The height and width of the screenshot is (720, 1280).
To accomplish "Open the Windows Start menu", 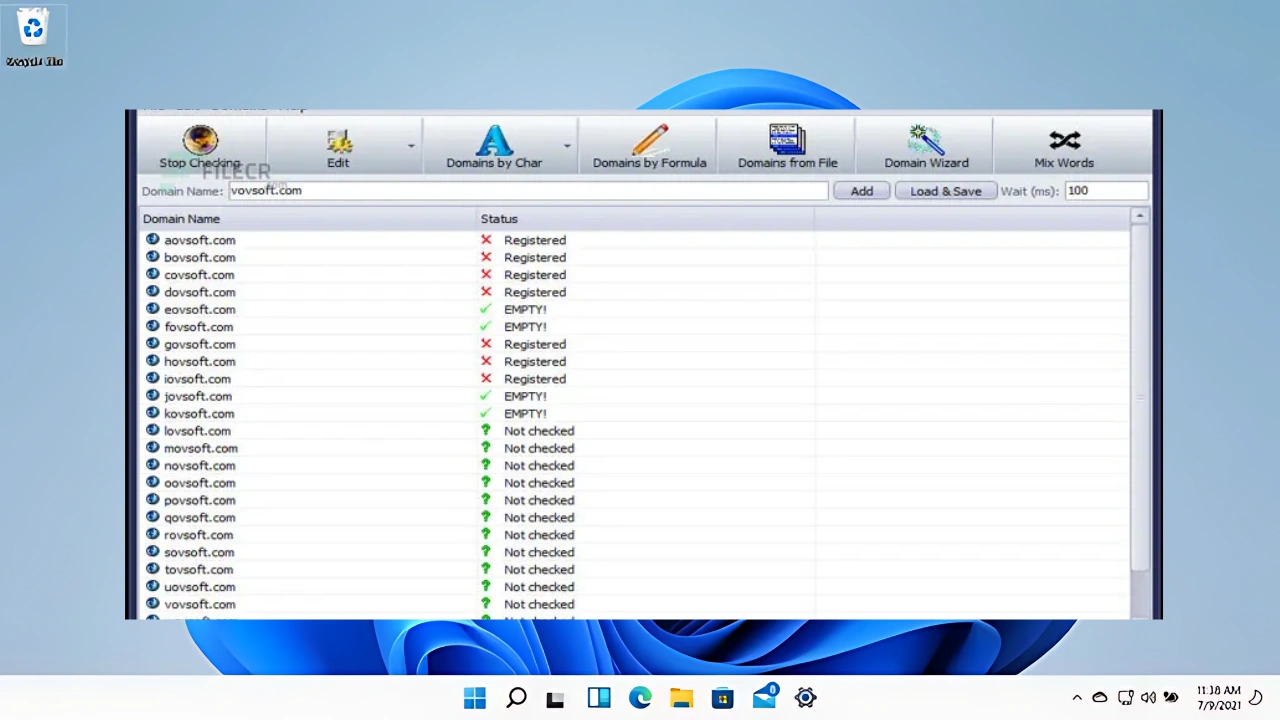I will pos(474,698).
